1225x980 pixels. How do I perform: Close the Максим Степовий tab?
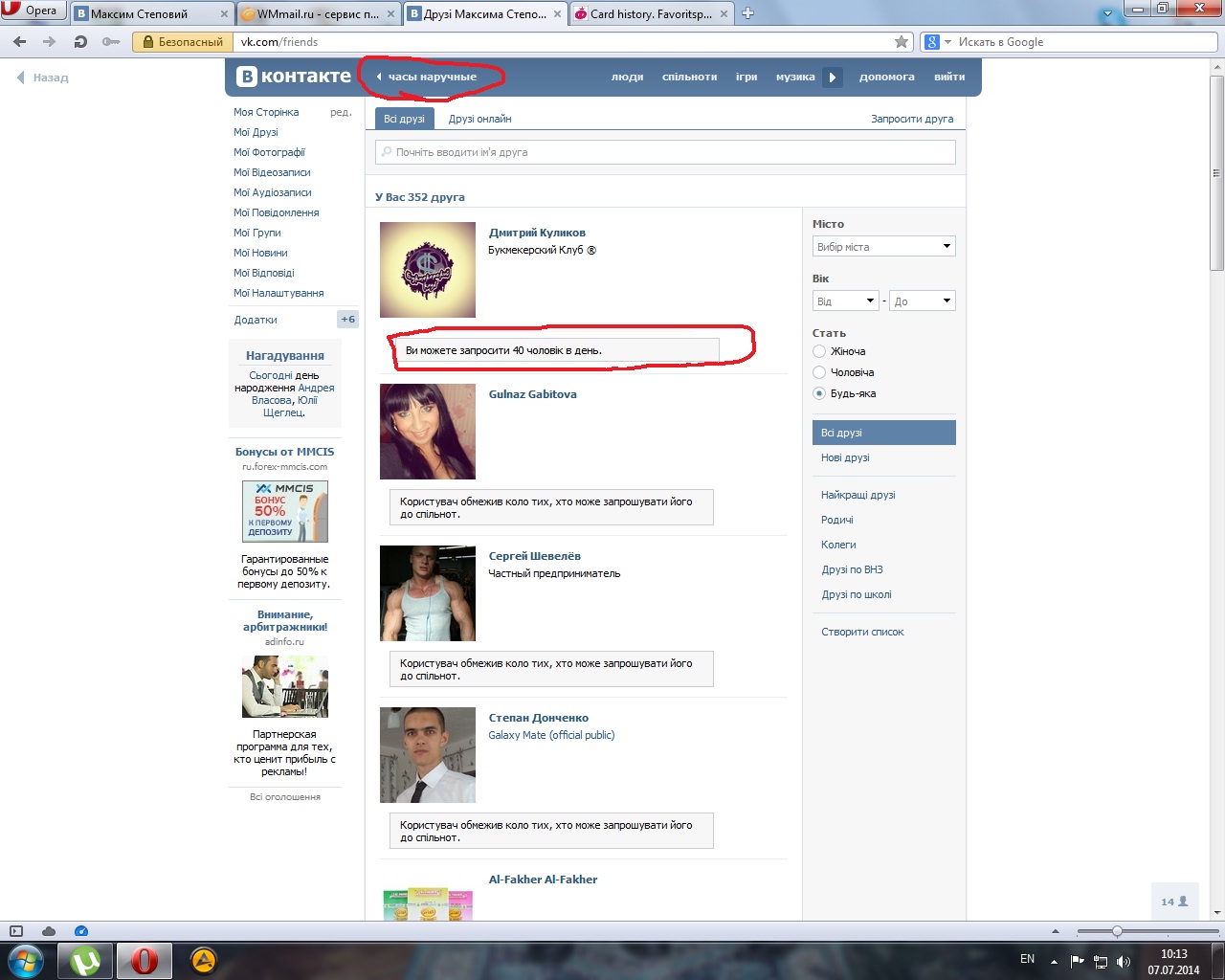click(225, 14)
